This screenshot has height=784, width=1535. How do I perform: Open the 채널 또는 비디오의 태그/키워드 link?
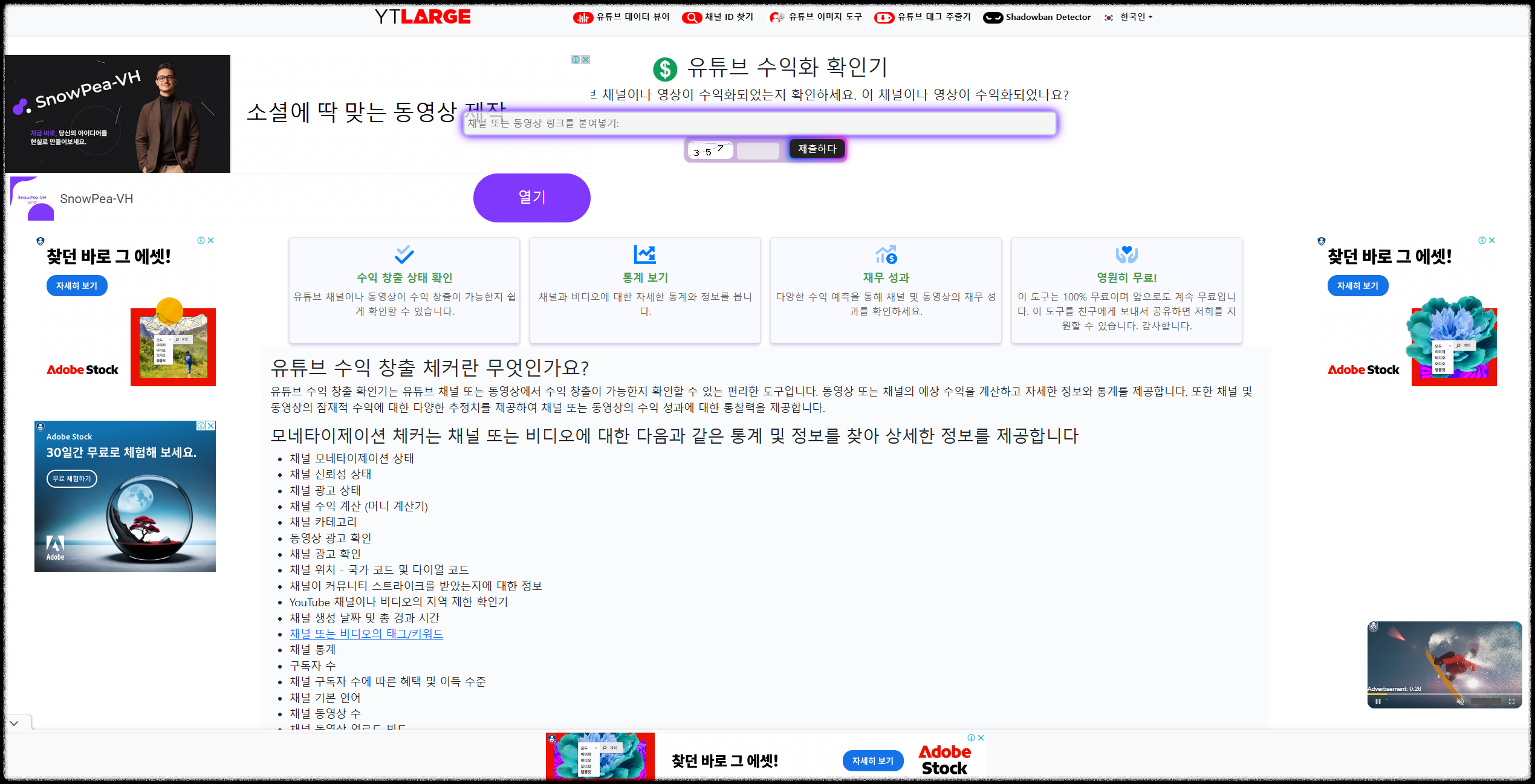tap(366, 633)
